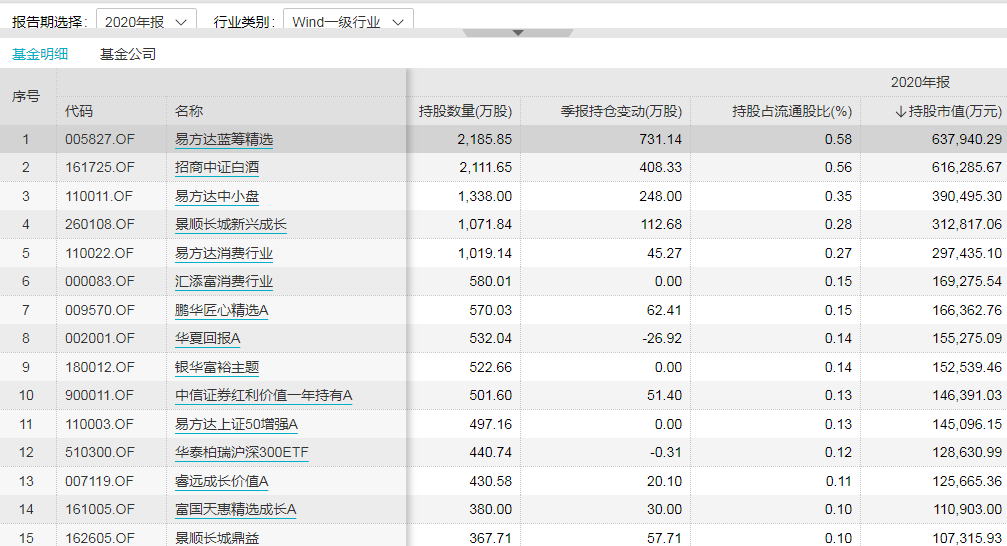The width and height of the screenshot is (1007, 546).
Task: Select the code cell 162605.OF
Action: pos(100,538)
